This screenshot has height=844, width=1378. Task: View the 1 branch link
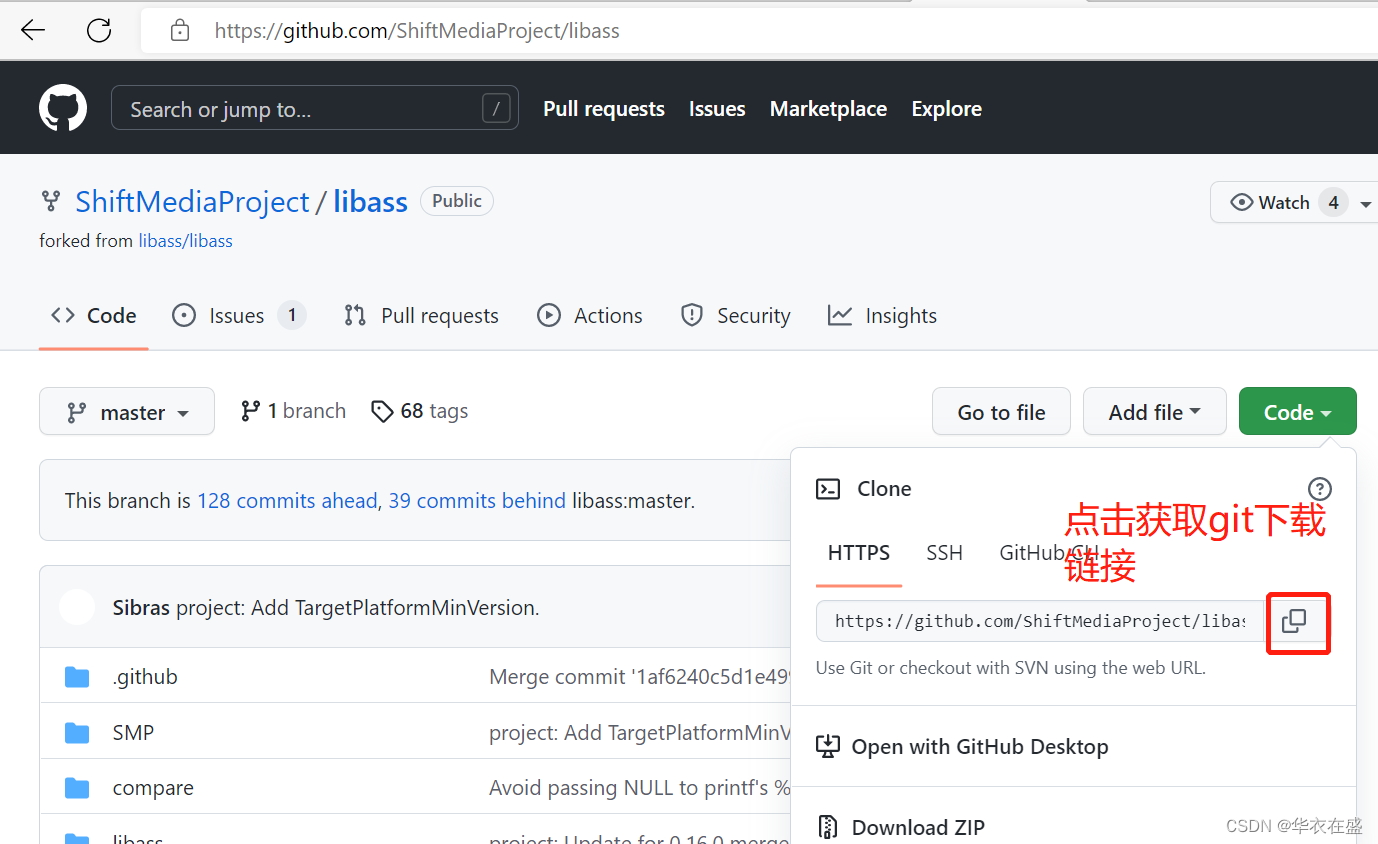pyautogui.click(x=293, y=411)
